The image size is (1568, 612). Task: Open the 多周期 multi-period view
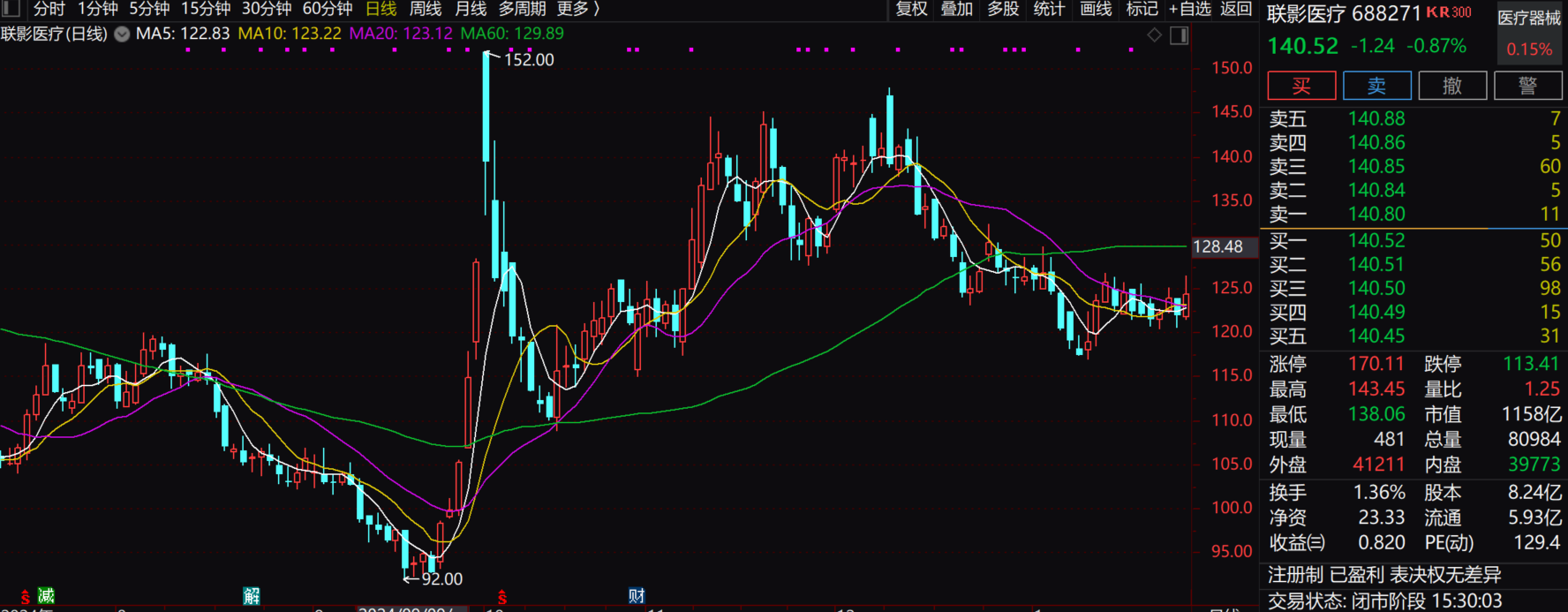tap(523, 9)
